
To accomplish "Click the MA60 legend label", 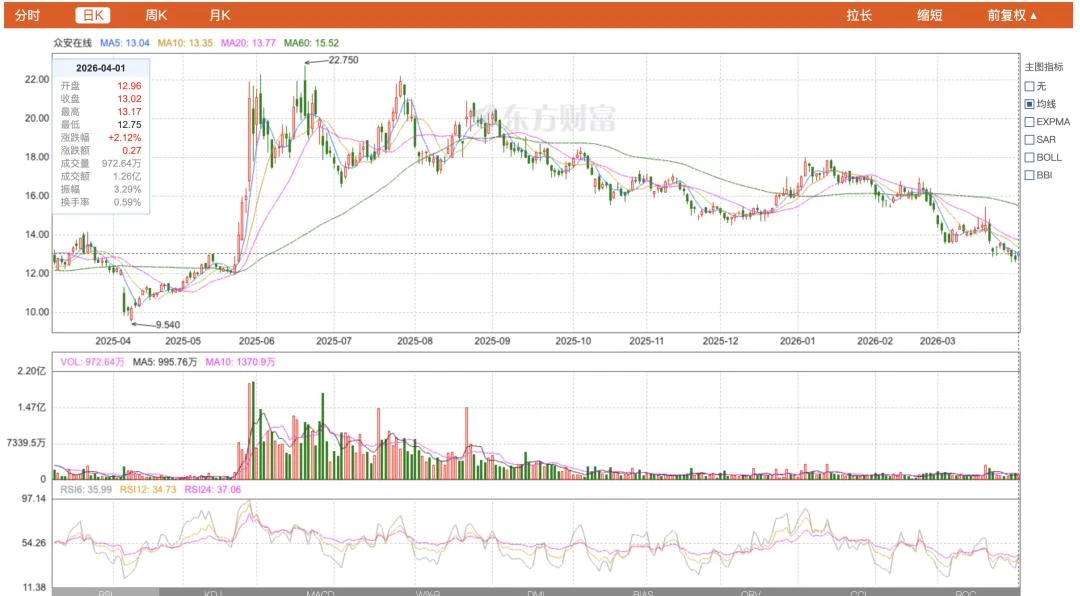I will [311, 43].
